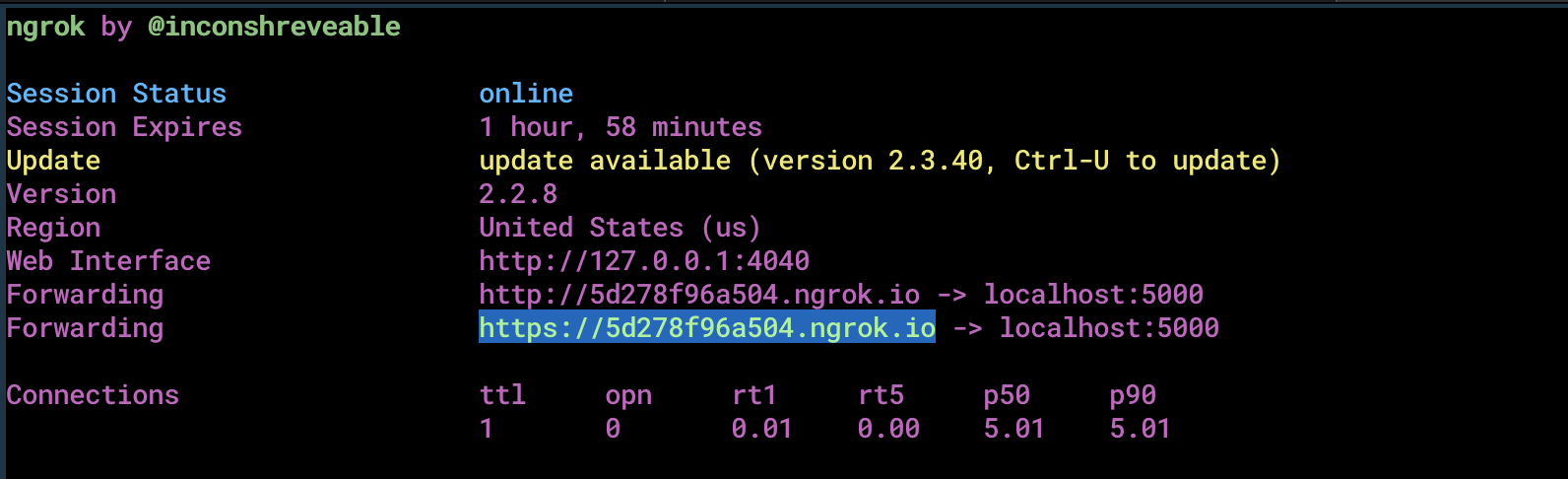Click the 'online' status value
Viewport: 1568px width, 479px height.
(526, 94)
